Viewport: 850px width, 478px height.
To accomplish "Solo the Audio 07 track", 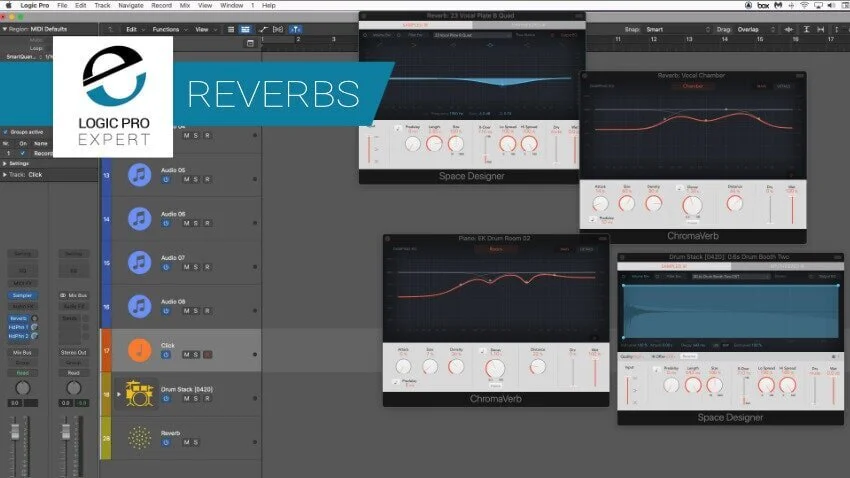I will click(196, 267).
